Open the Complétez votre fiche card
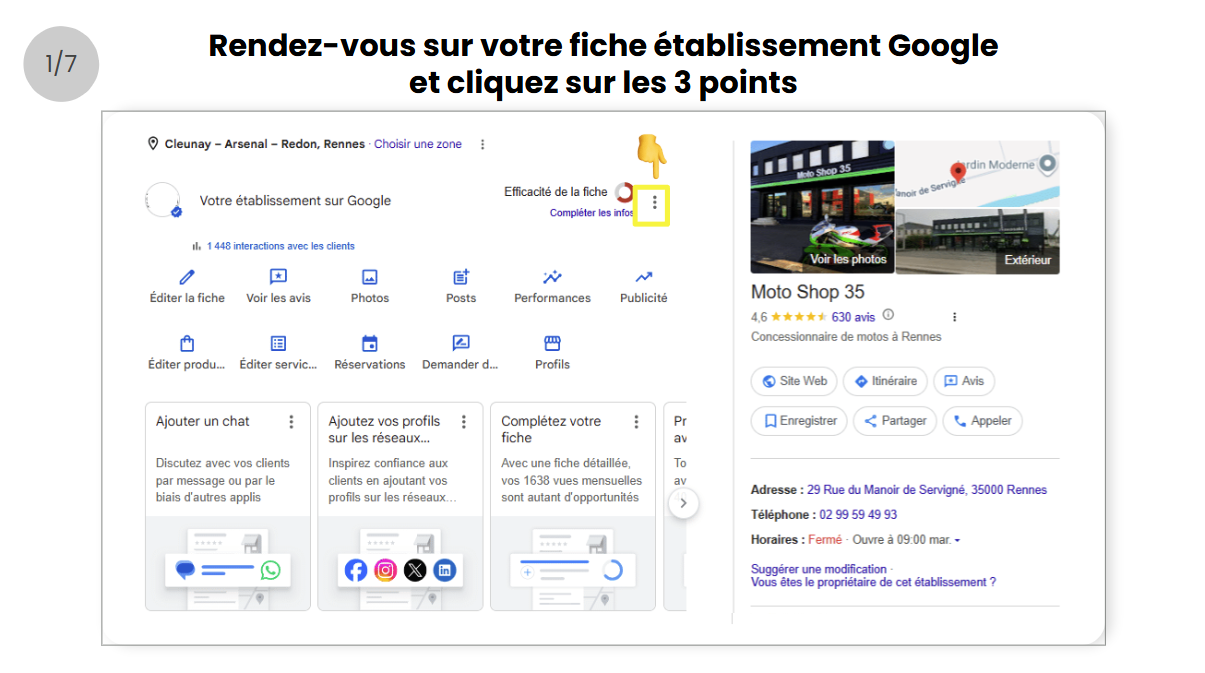The image size is (1205, 673). coord(573,506)
